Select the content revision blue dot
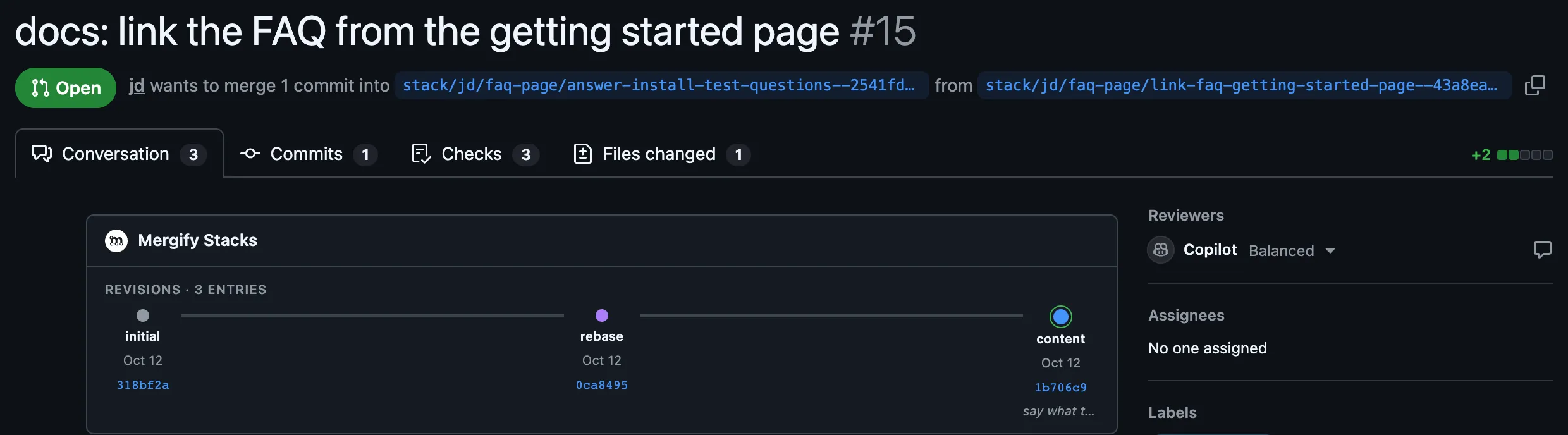Viewport: 1568px width, 435px height. point(1061,316)
